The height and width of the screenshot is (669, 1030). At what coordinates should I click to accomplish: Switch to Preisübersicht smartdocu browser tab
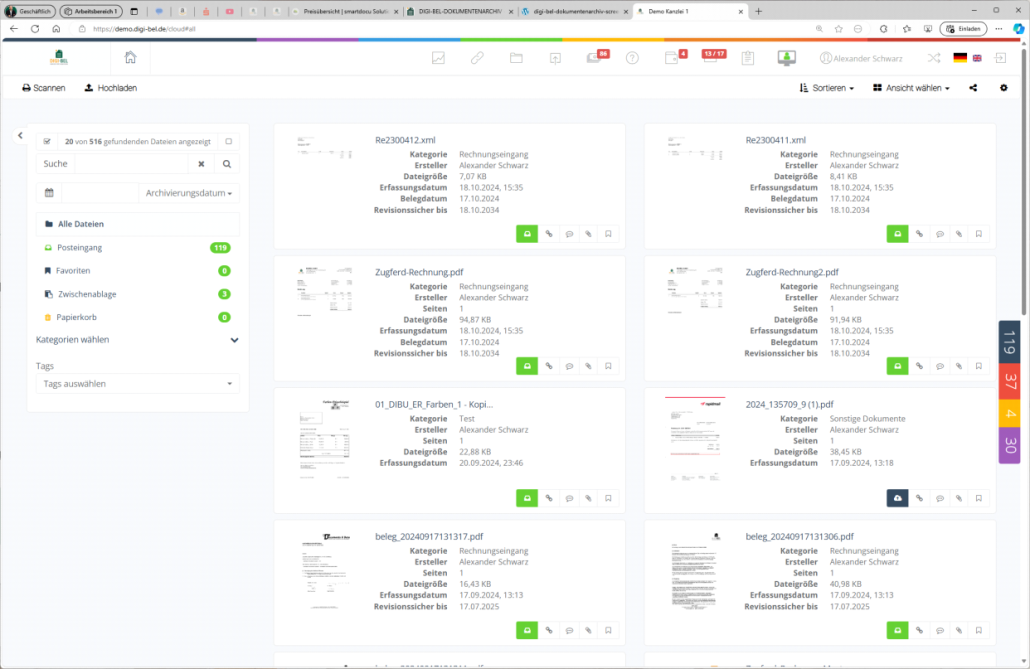pyautogui.click(x=344, y=11)
